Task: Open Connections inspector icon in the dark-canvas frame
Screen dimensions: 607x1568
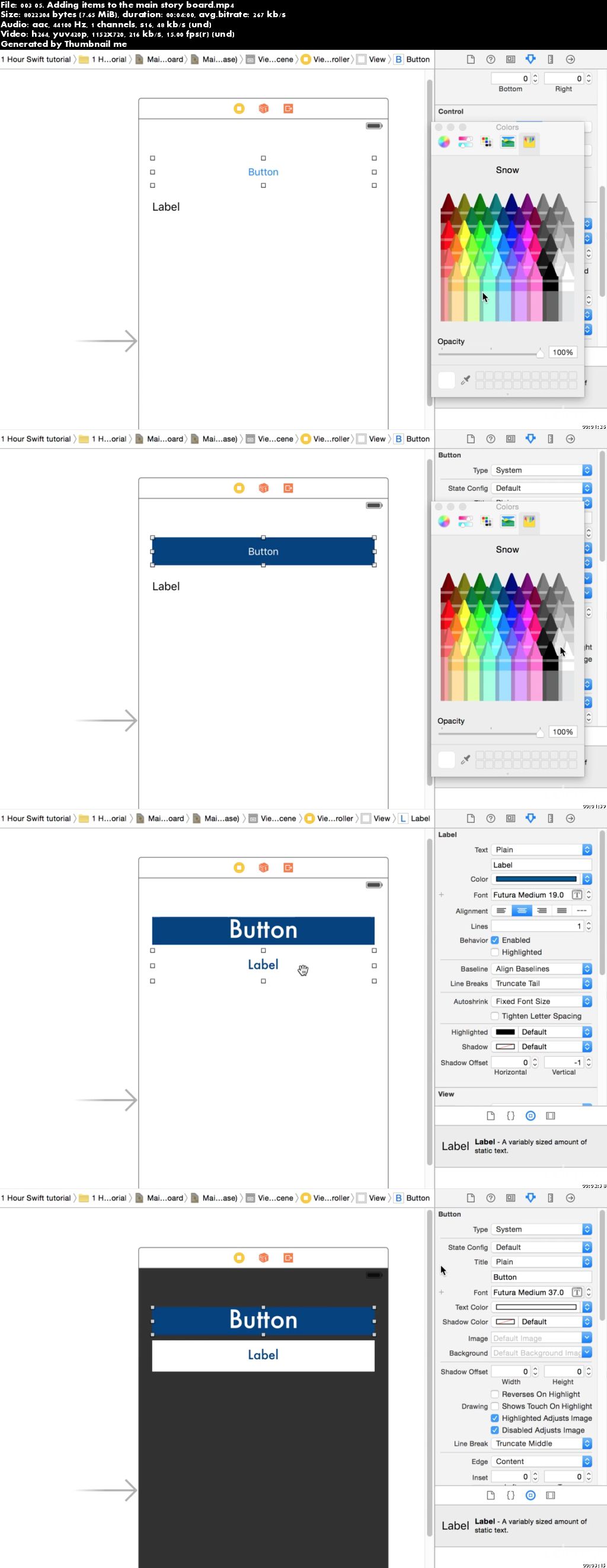Action: click(x=570, y=1197)
